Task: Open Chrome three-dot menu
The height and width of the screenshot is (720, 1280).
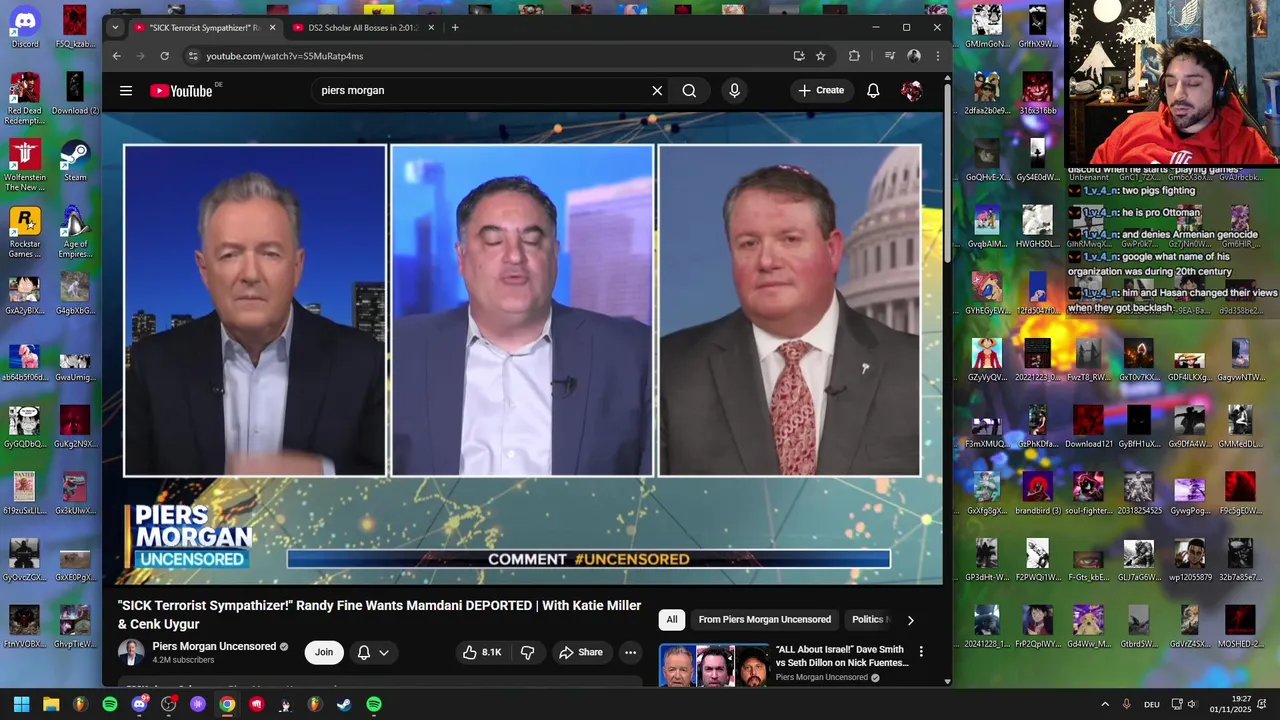Action: [x=937, y=56]
